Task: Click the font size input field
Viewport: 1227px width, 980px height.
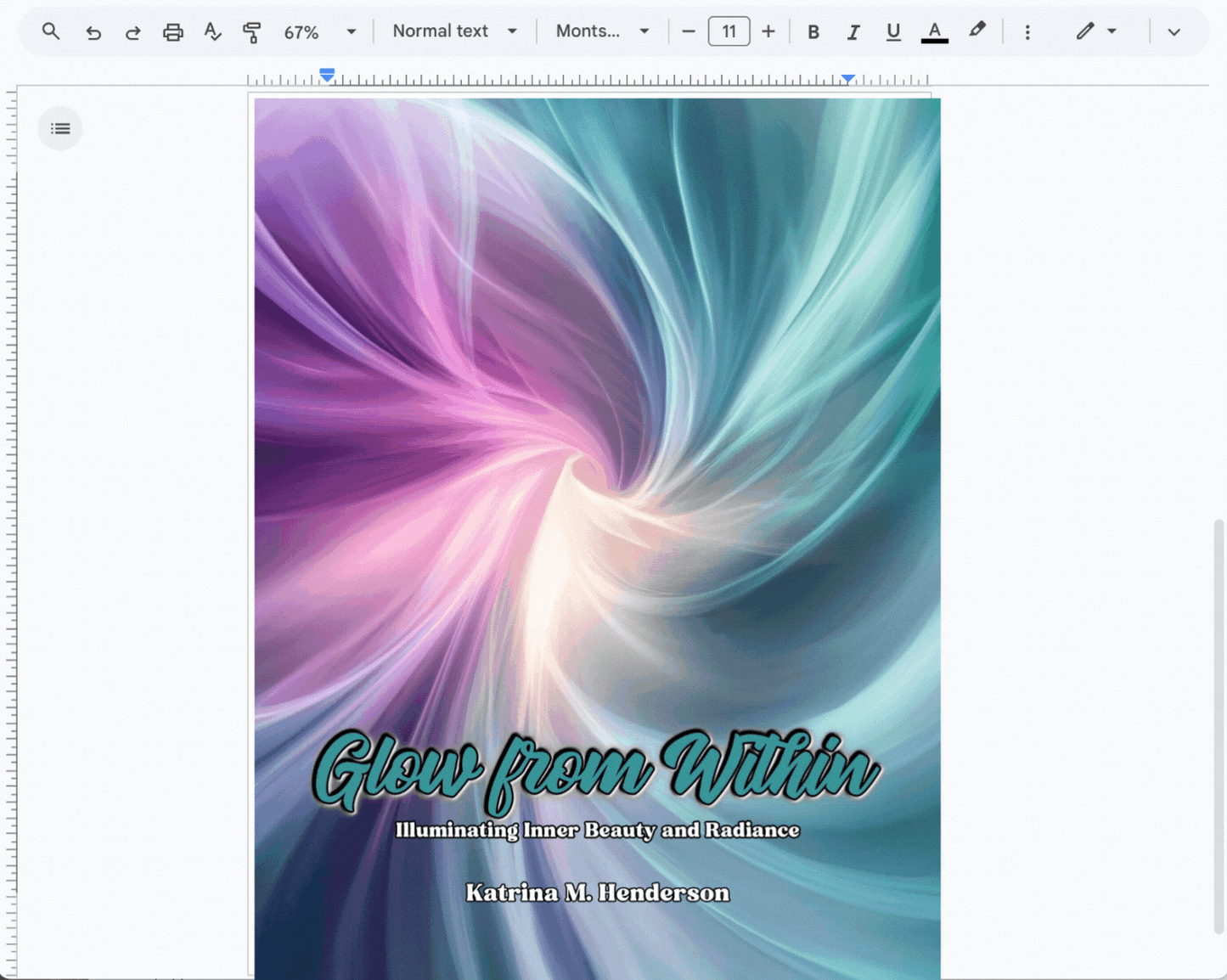Action: (x=729, y=31)
